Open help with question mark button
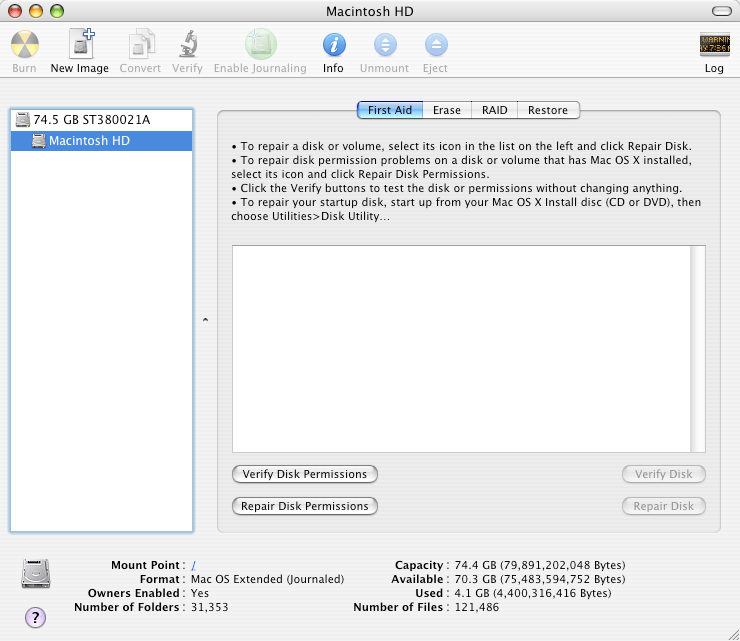The height and width of the screenshot is (641, 740). [35, 617]
